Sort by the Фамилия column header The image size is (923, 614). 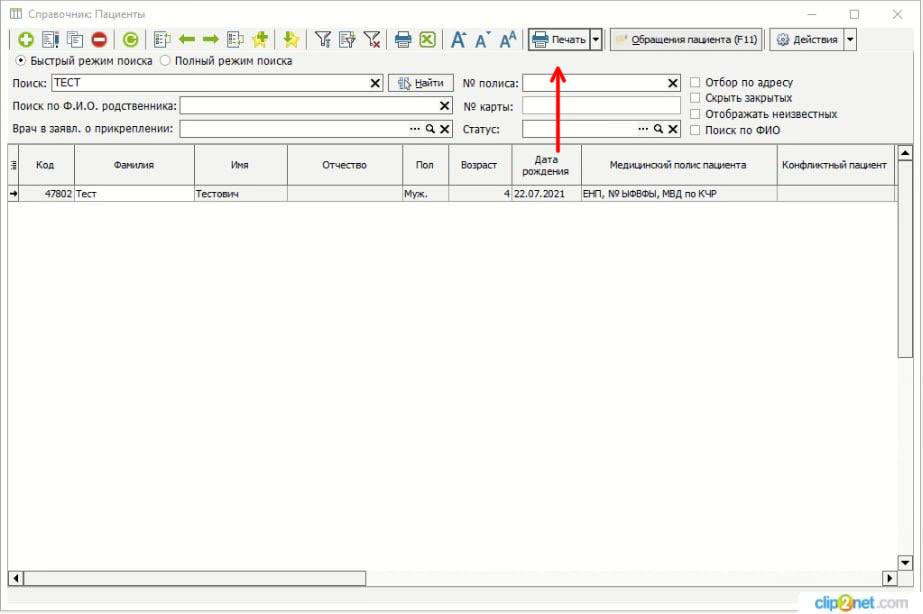click(x=134, y=165)
